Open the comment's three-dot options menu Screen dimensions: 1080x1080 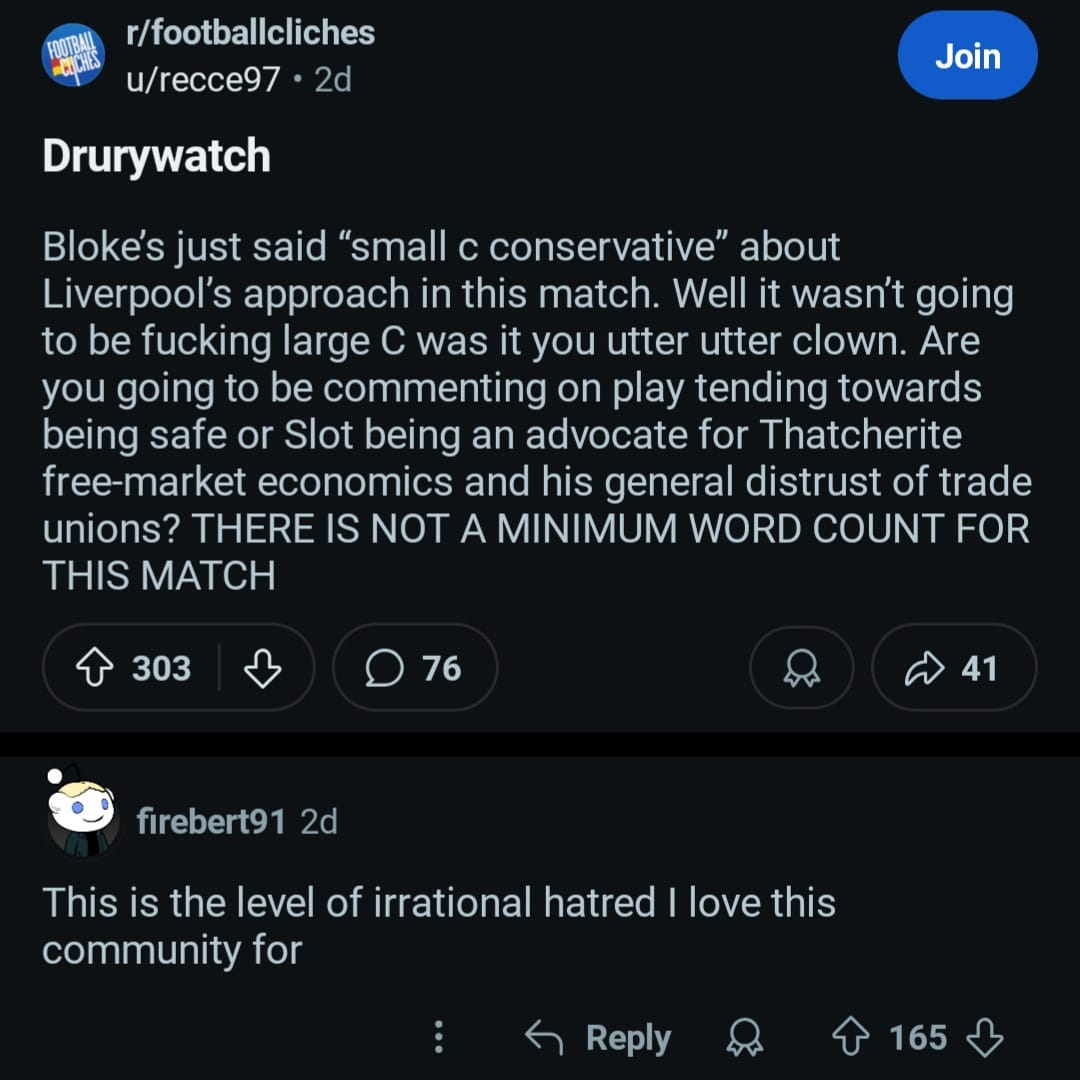(x=438, y=1038)
